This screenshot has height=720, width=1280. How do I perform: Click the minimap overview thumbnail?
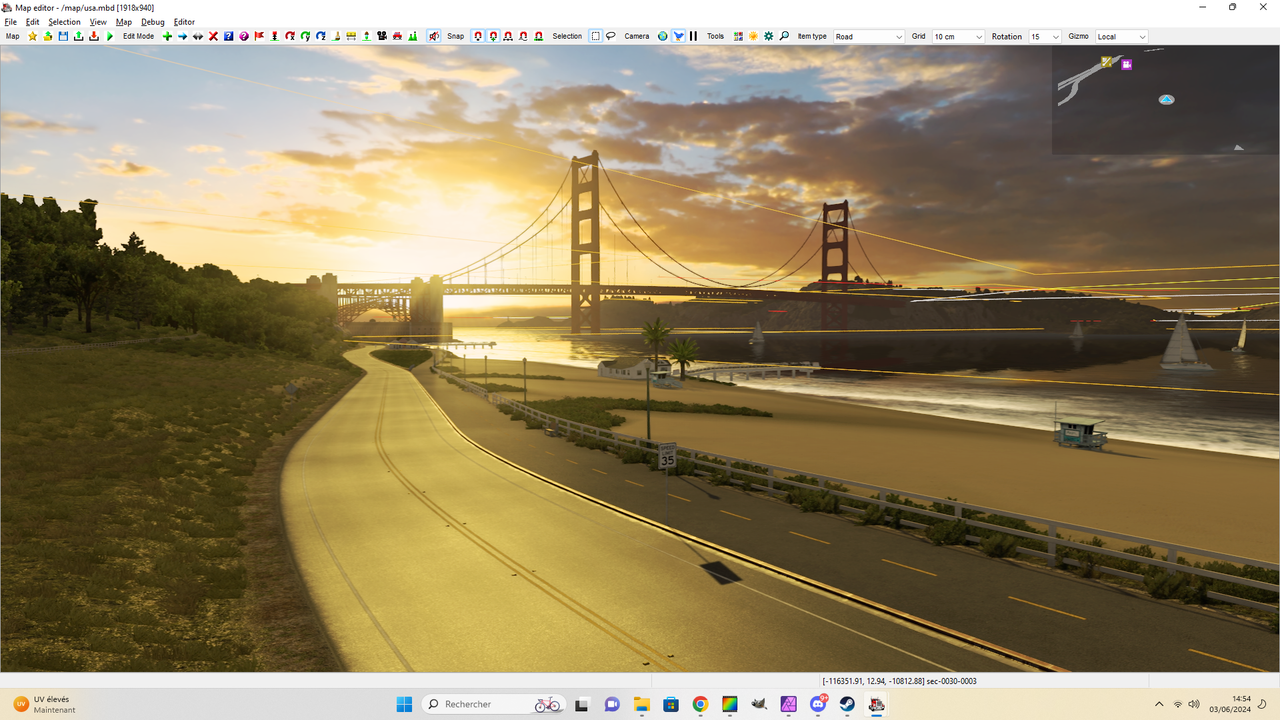pos(1165,100)
